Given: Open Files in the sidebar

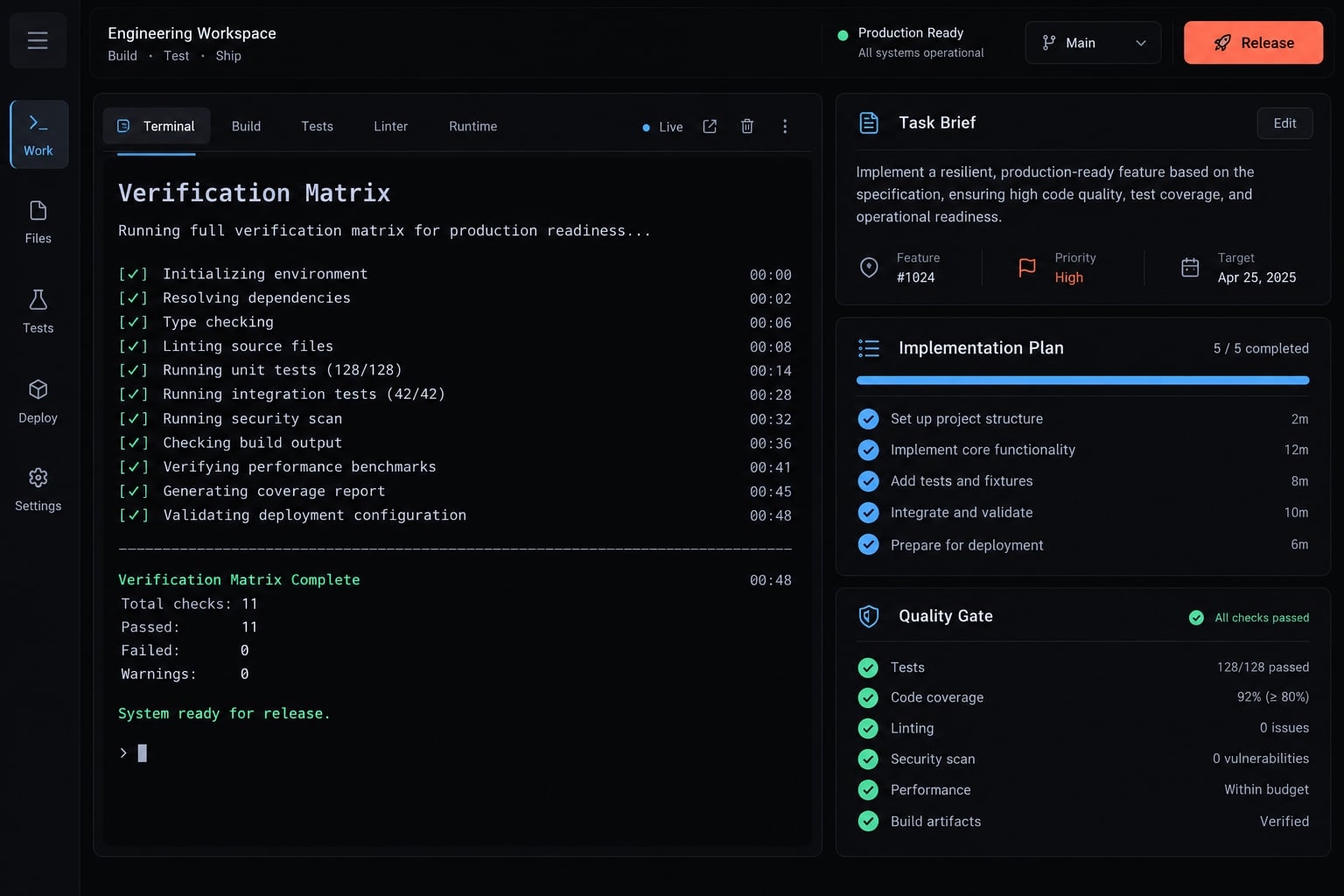Looking at the screenshot, I should pyautogui.click(x=38, y=222).
